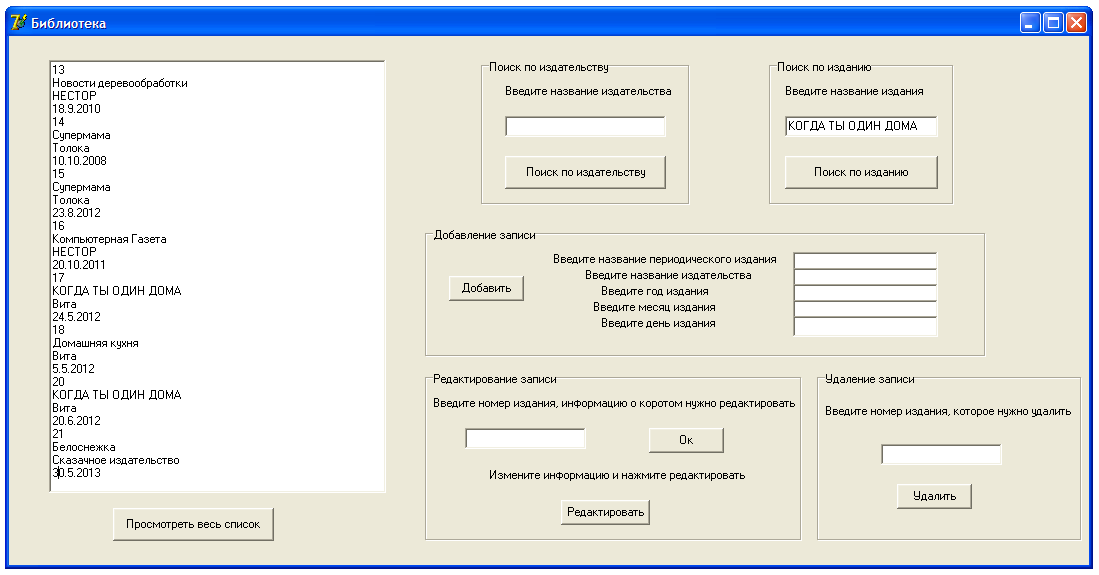This screenshot has height=575, width=1099.
Task: Click record number "16" in list
Action: click(x=58, y=226)
